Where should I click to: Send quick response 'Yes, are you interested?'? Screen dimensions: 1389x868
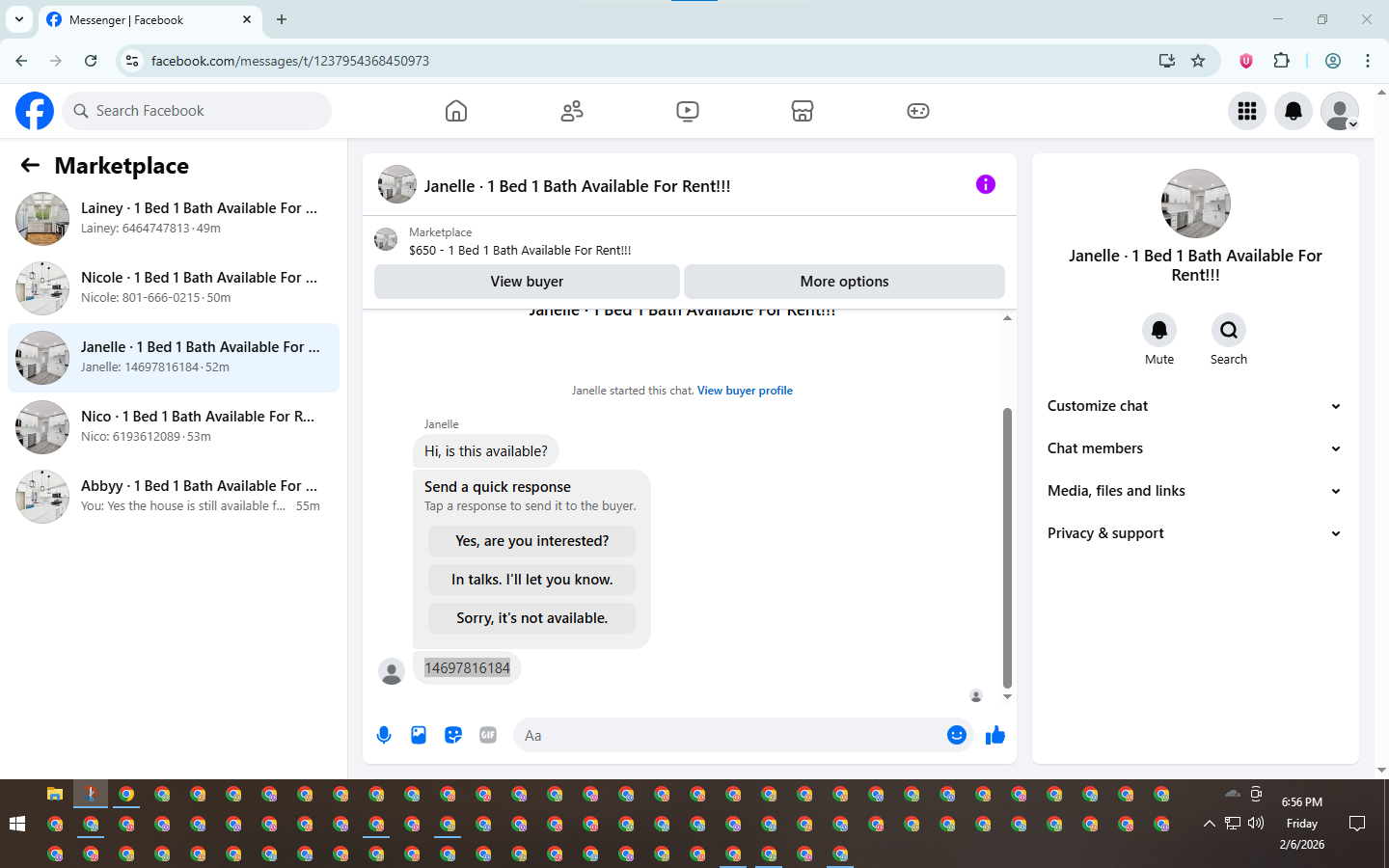pyautogui.click(x=531, y=541)
